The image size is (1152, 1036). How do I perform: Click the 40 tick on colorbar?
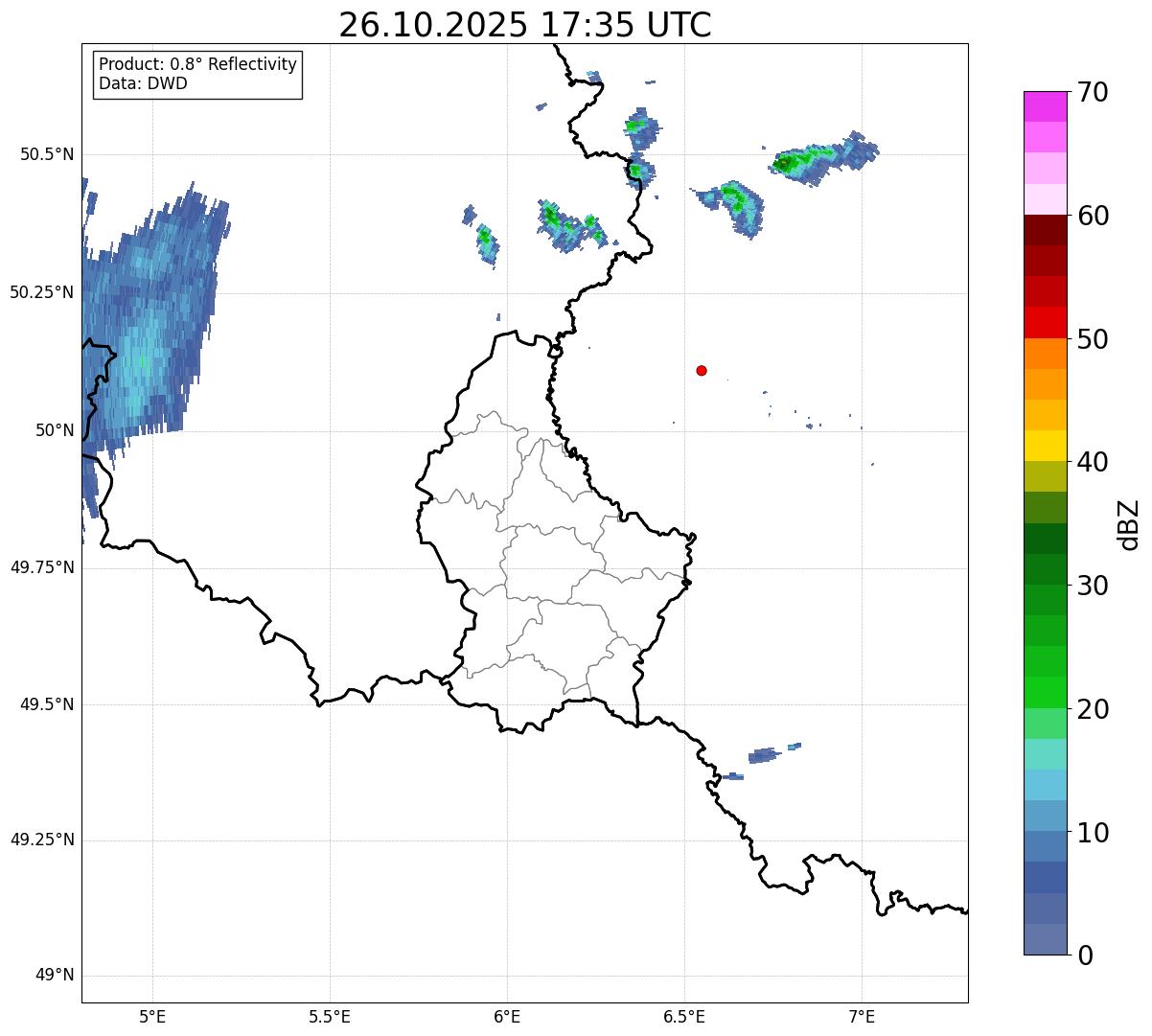pyautogui.click(x=1093, y=462)
